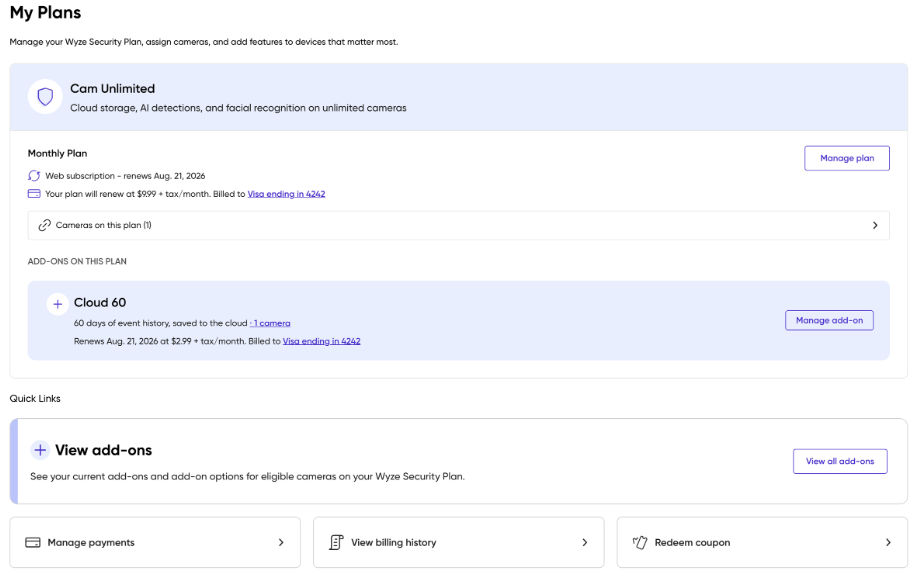Click the link icon in Cameras on this plan
The height and width of the screenshot is (575, 915).
44,225
